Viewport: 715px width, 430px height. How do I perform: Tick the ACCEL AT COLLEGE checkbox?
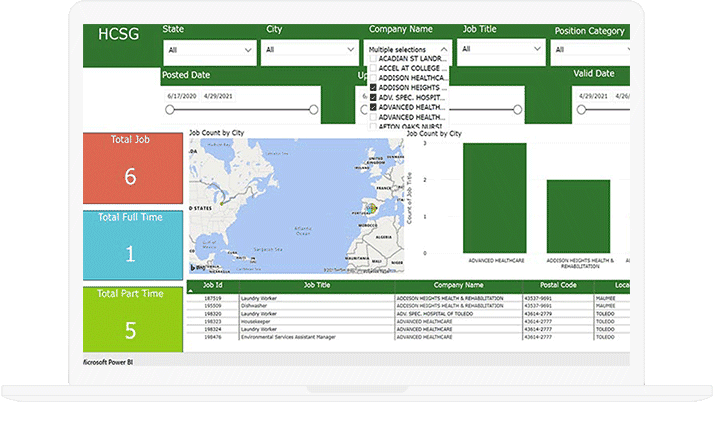tap(373, 69)
